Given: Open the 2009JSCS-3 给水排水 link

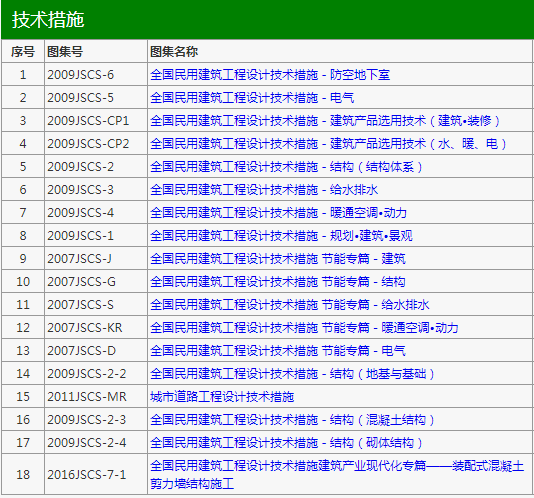Looking at the screenshot, I should [x=264, y=190].
